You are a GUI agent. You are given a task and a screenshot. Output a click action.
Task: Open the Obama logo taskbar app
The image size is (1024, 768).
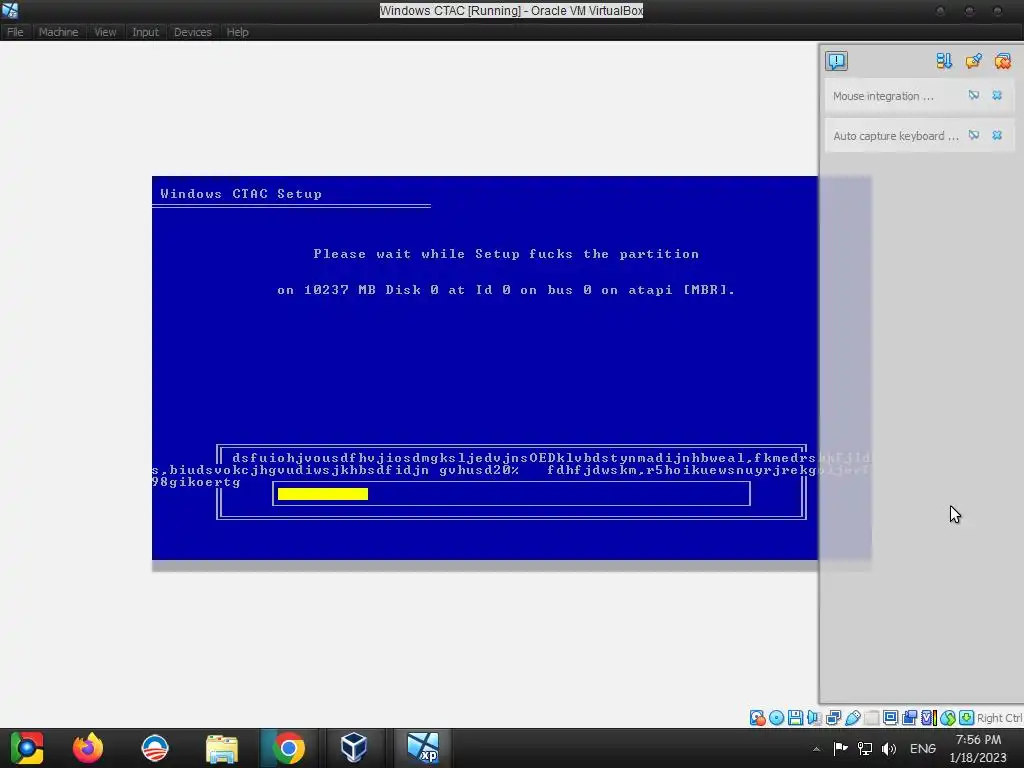click(155, 748)
